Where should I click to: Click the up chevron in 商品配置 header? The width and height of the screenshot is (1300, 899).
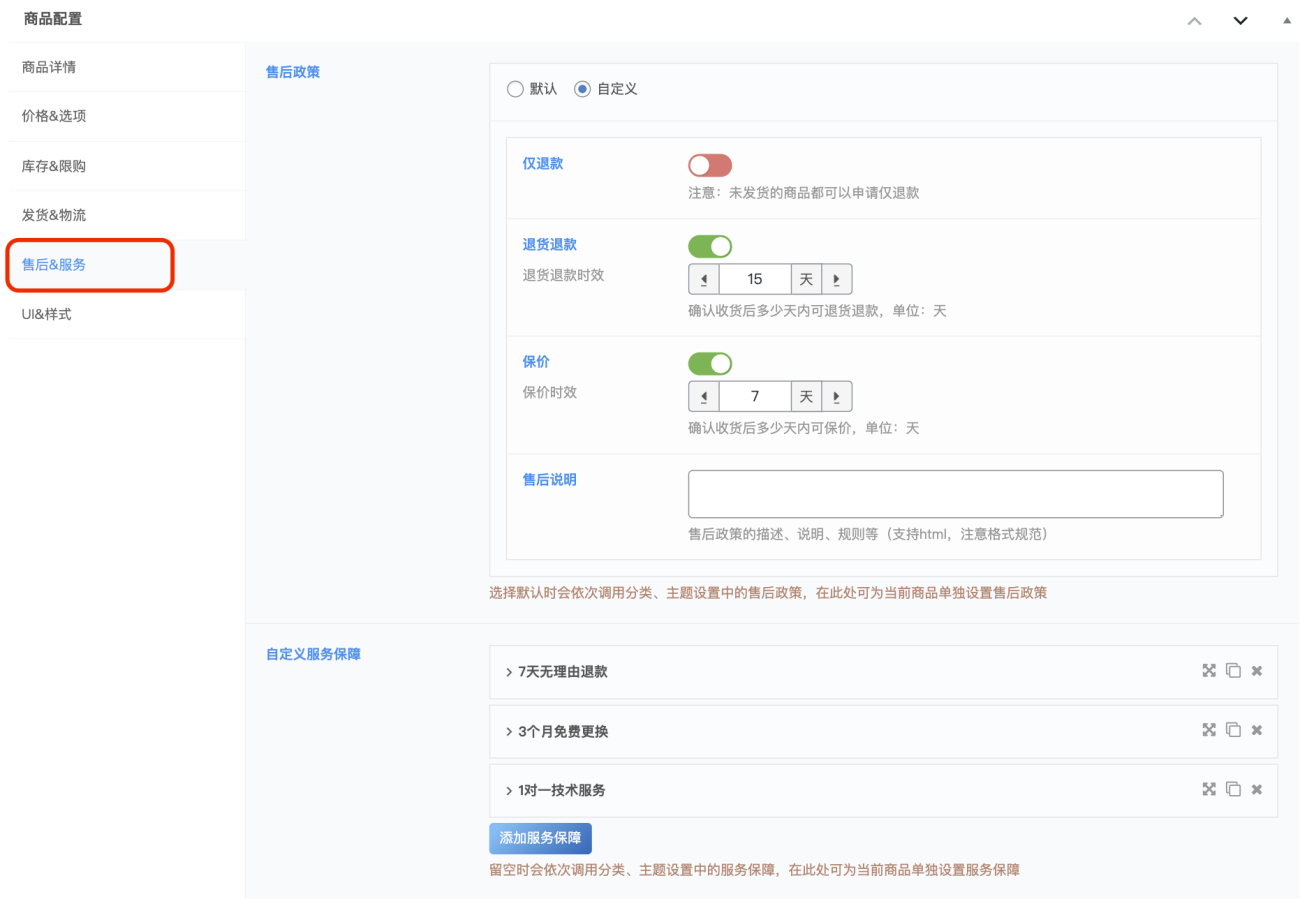[1194, 20]
